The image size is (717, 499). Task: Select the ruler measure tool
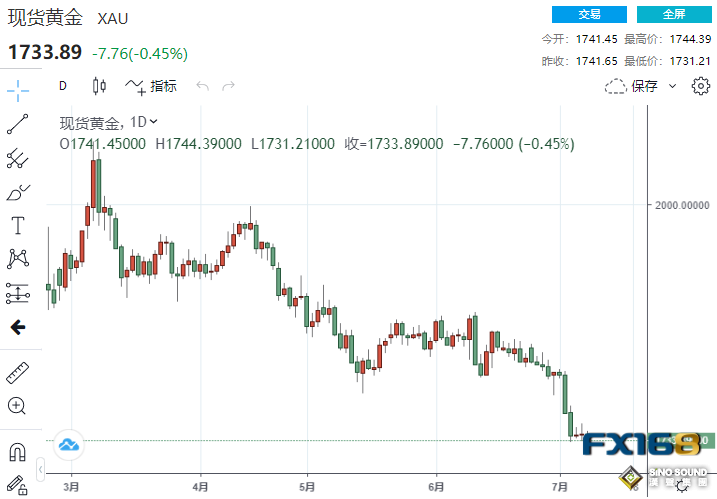click(x=18, y=373)
